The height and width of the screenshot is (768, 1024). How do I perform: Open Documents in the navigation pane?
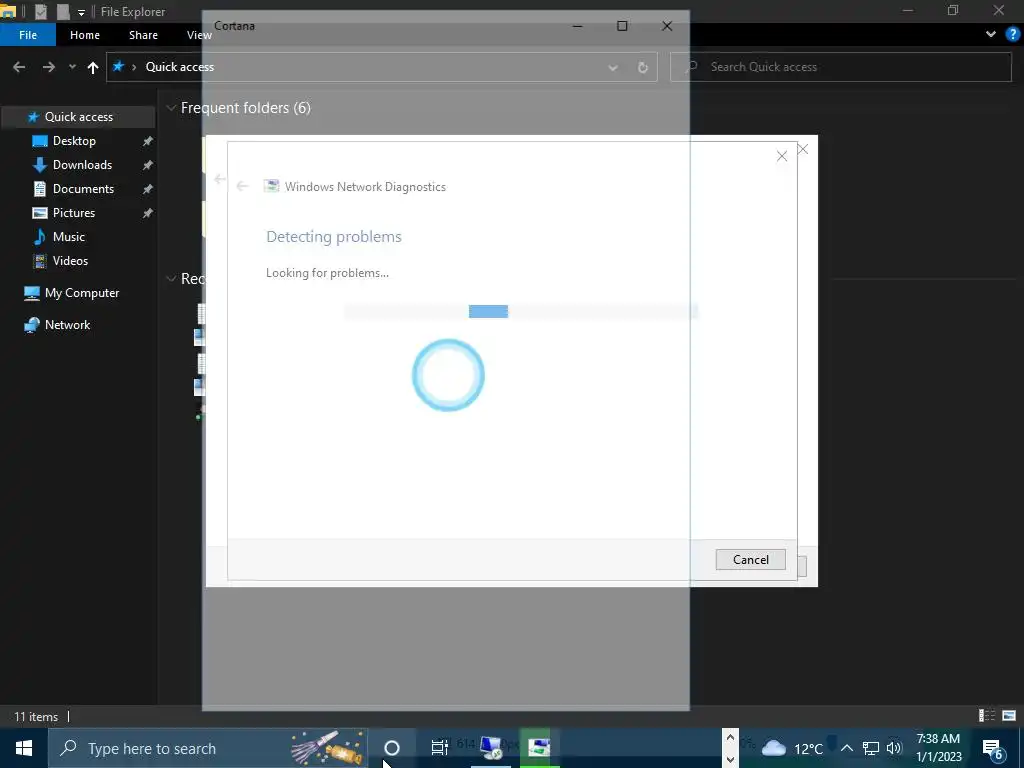(84, 189)
